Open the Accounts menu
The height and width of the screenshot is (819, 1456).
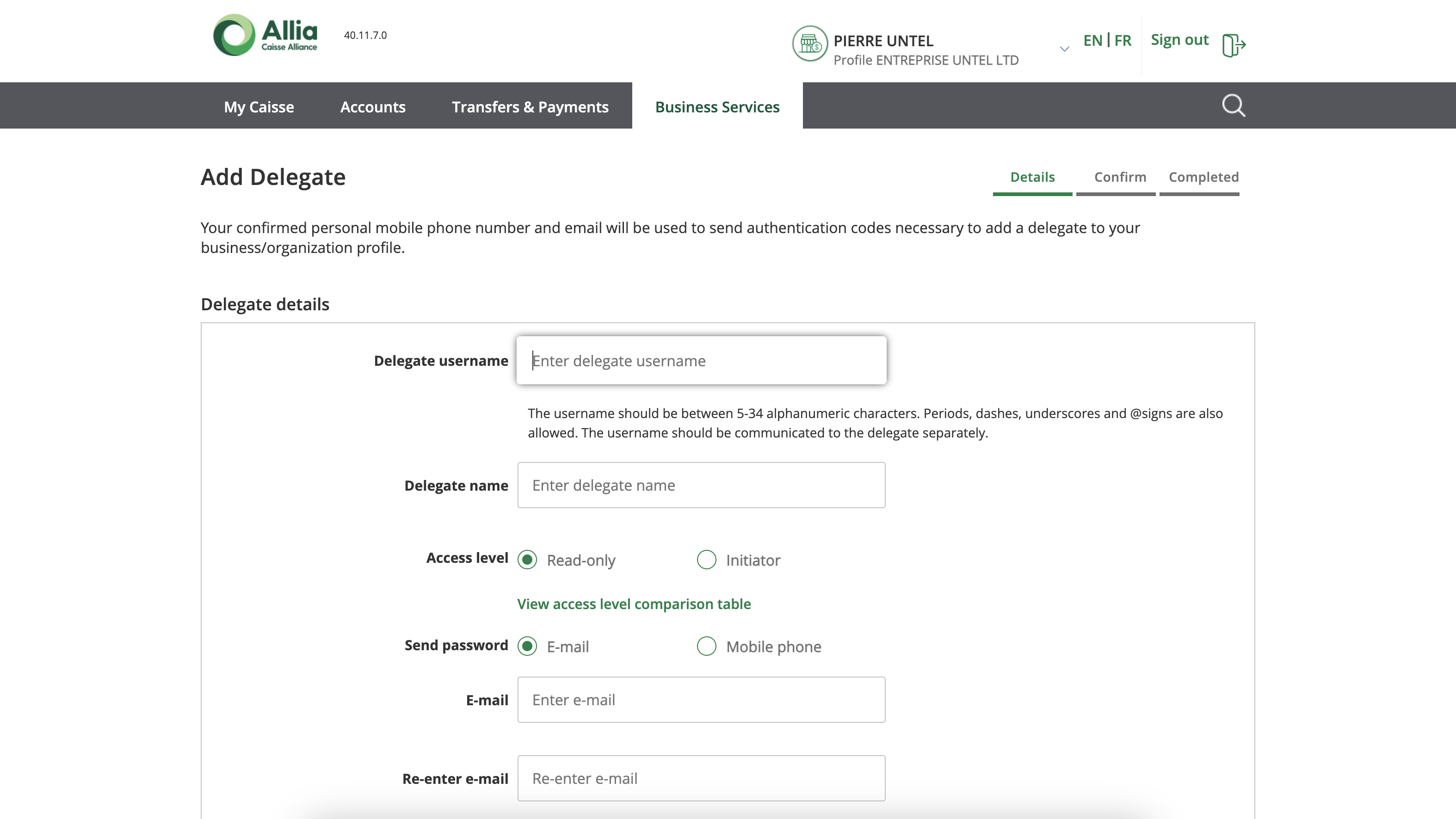pos(373,106)
